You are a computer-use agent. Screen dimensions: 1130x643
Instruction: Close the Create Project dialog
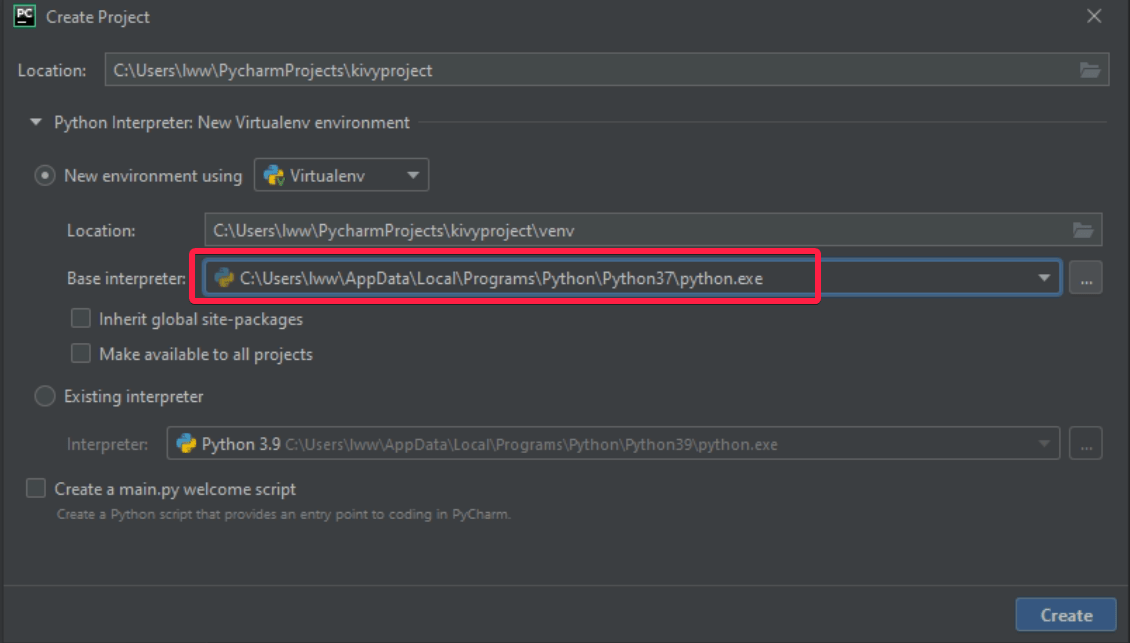point(1095,17)
